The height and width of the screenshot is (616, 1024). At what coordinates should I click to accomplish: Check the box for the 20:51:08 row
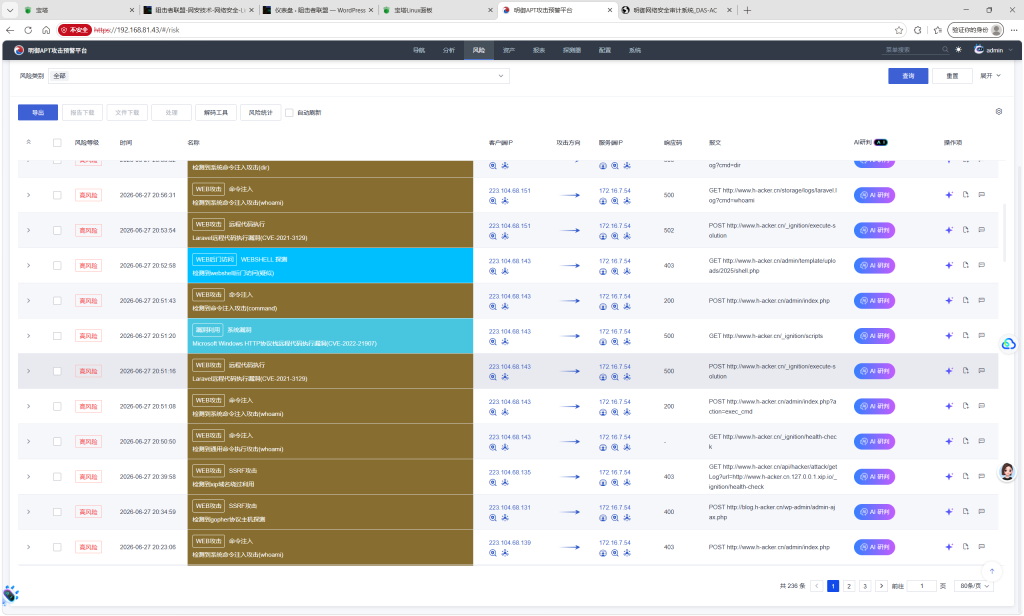57,406
